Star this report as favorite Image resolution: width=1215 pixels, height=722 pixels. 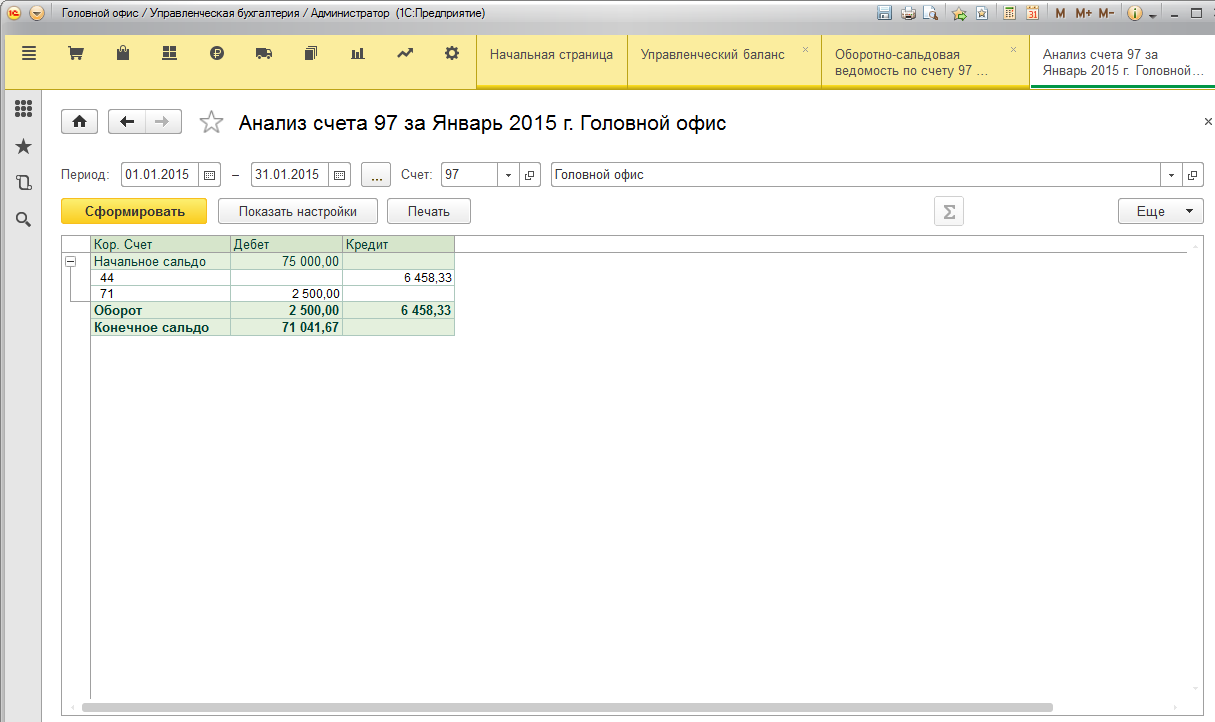click(x=211, y=122)
